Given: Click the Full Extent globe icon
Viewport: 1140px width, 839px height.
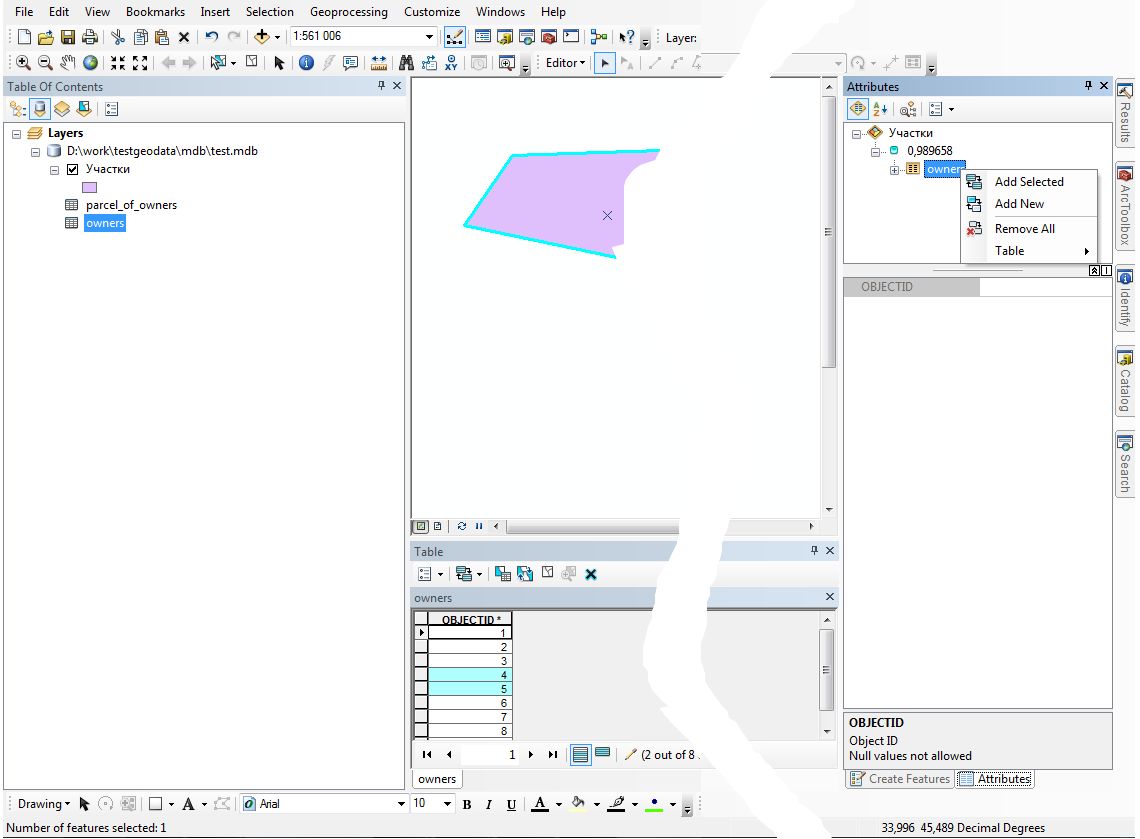Looking at the screenshot, I should click(x=91, y=62).
